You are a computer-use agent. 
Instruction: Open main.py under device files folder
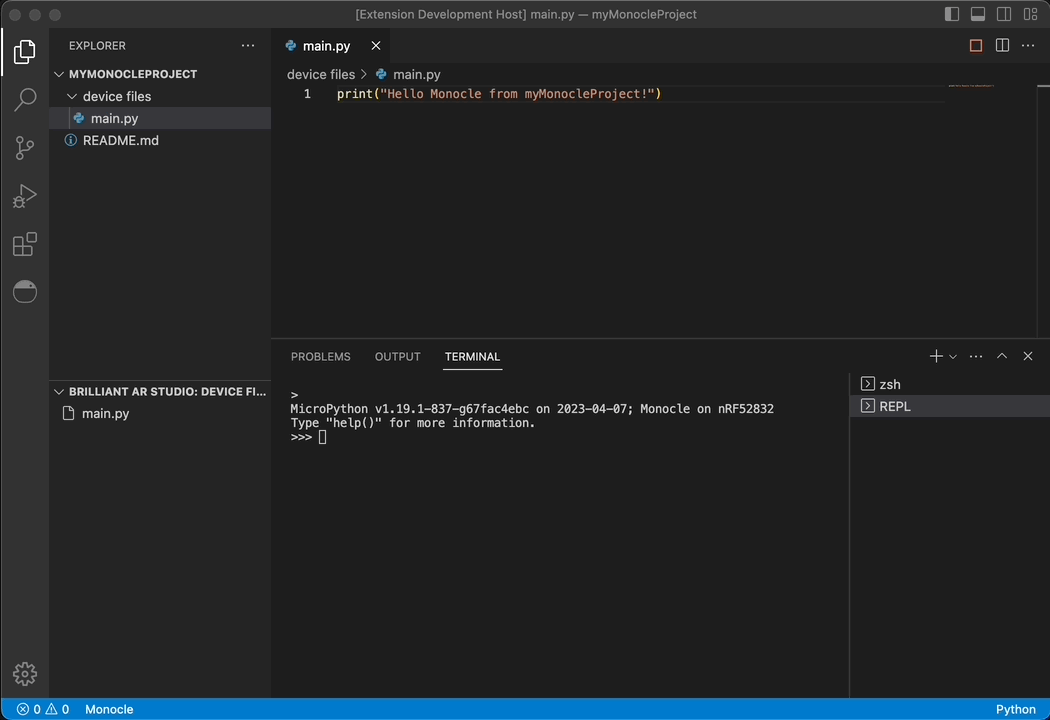(x=160, y=118)
